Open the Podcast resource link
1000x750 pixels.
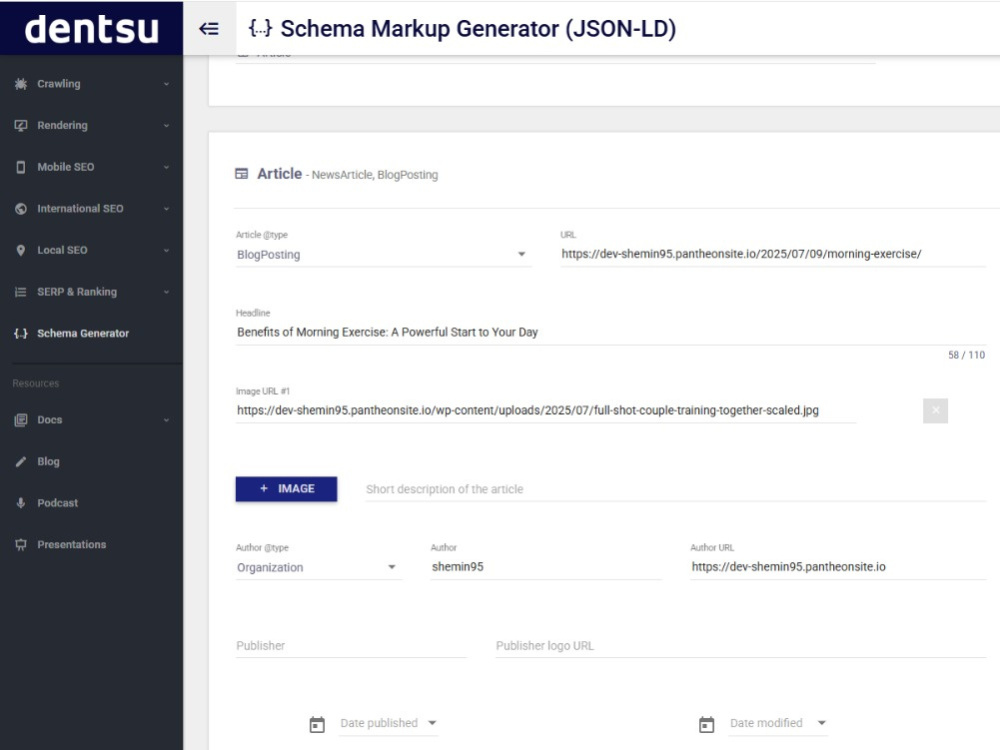(x=91, y=503)
